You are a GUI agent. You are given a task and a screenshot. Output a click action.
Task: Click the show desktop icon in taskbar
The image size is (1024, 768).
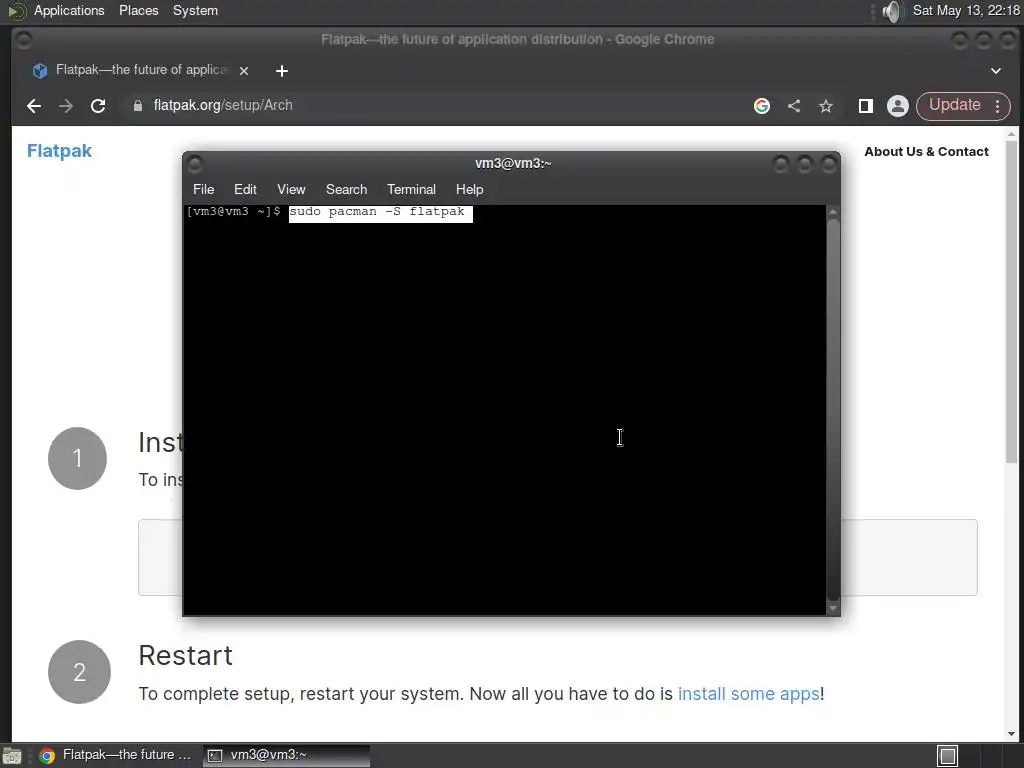[x=12, y=756]
